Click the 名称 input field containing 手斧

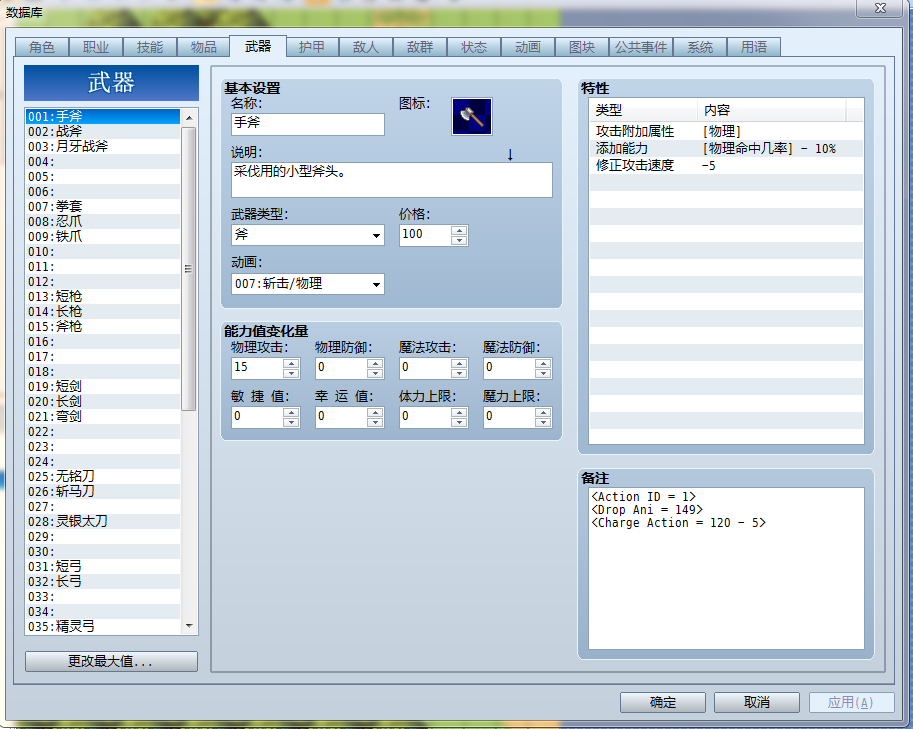307,123
